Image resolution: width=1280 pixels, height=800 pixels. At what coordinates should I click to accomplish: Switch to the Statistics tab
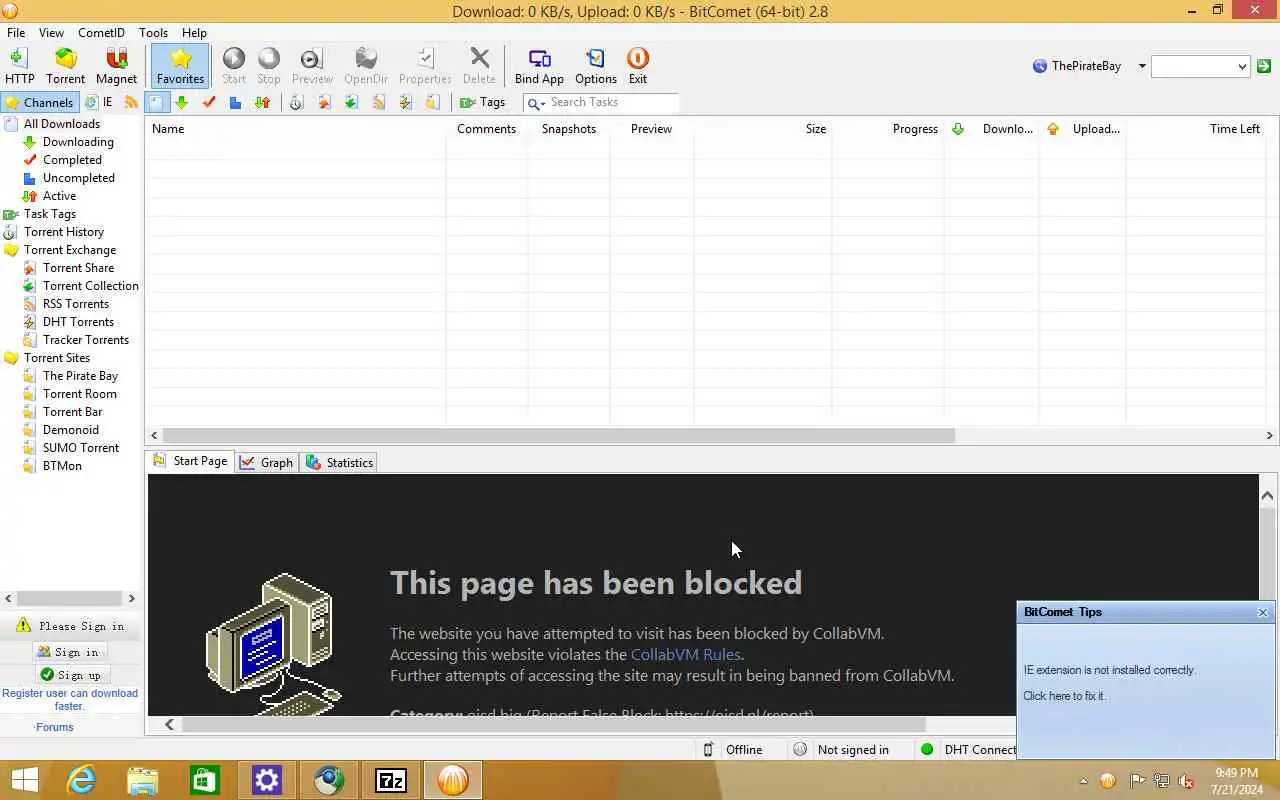click(x=340, y=462)
